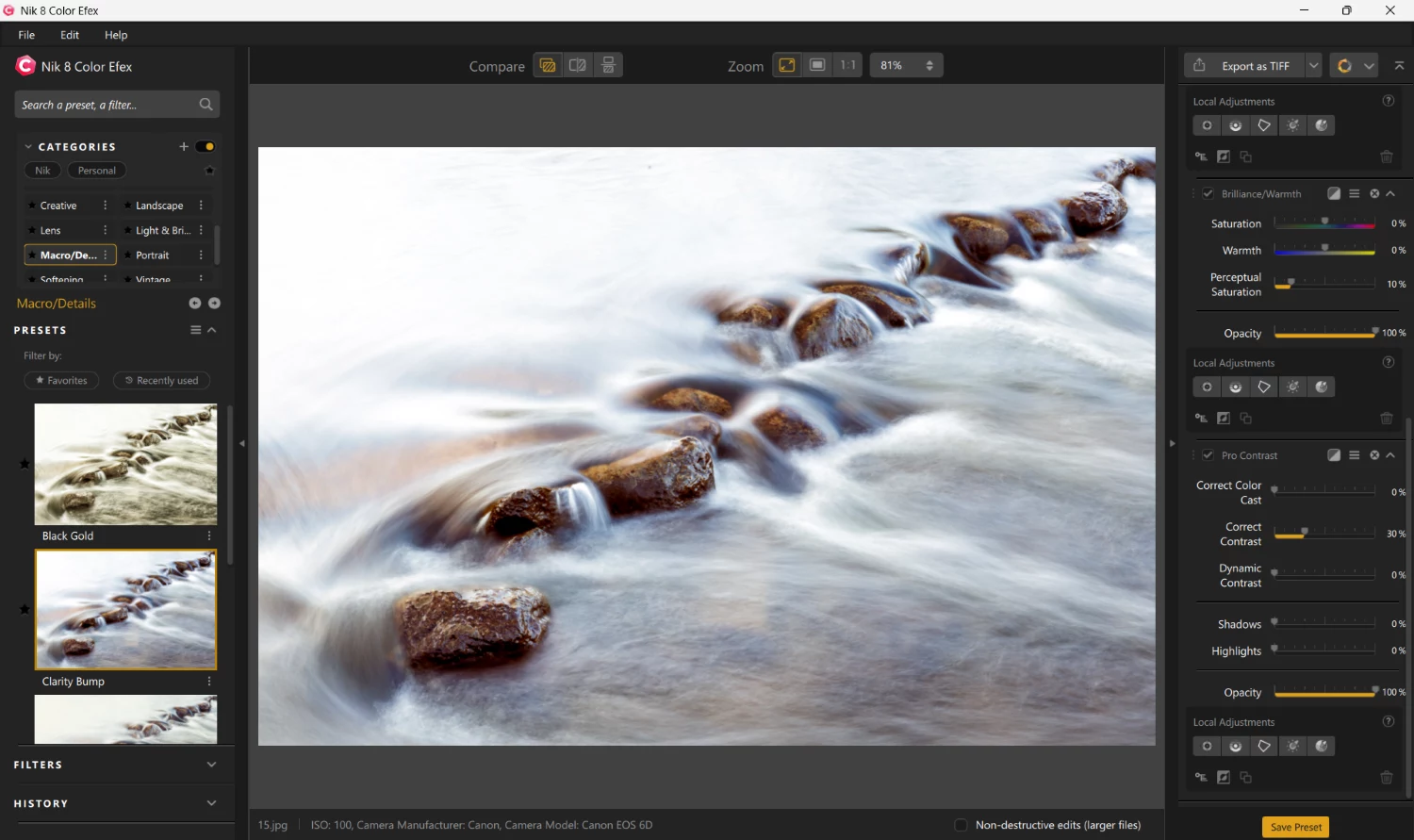Disable the Pro Contrast filter checkbox
Screen dimensions: 1414x840
click(1208, 454)
